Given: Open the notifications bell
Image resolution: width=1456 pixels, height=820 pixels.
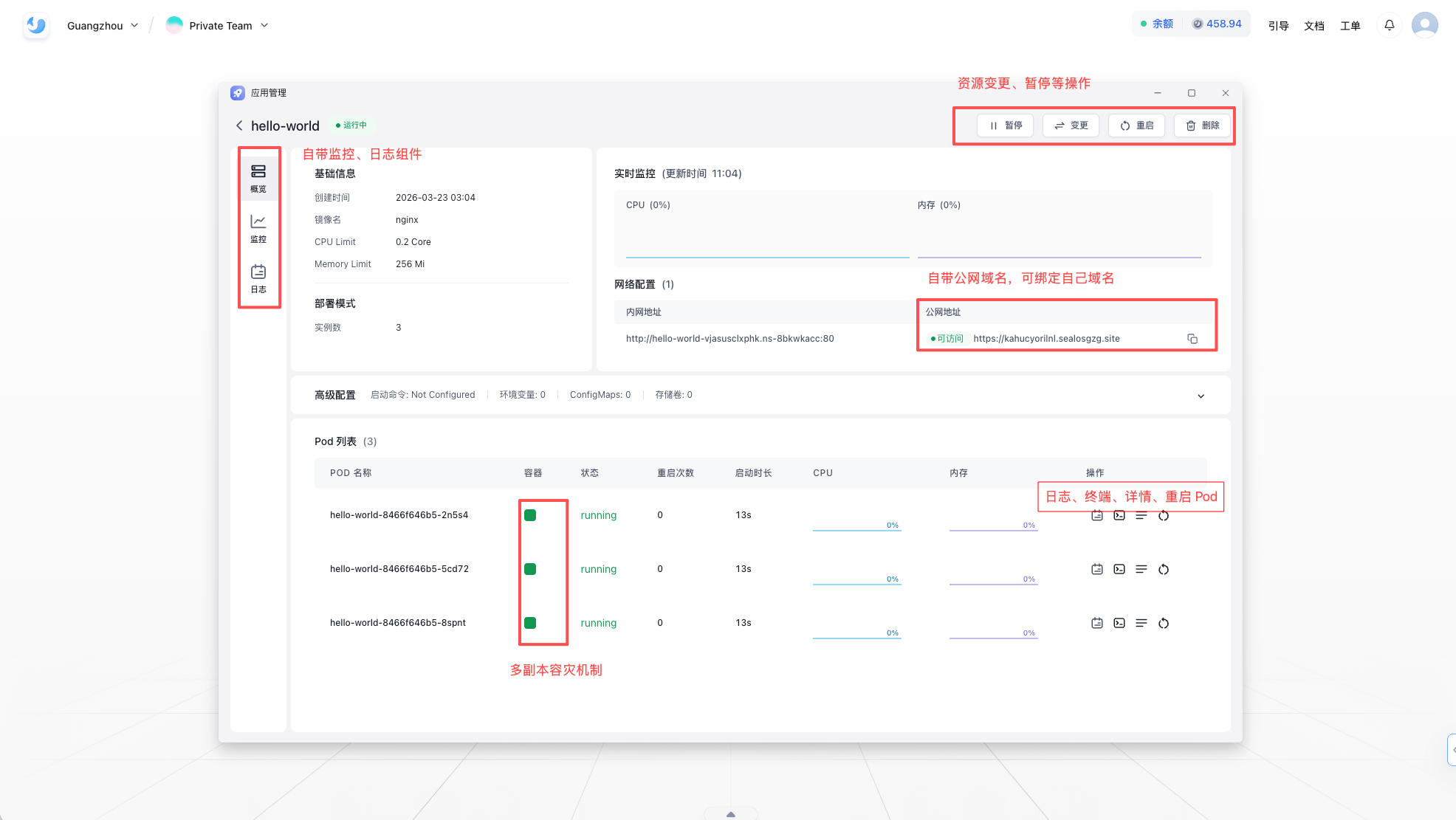Looking at the screenshot, I should click(x=1390, y=26).
